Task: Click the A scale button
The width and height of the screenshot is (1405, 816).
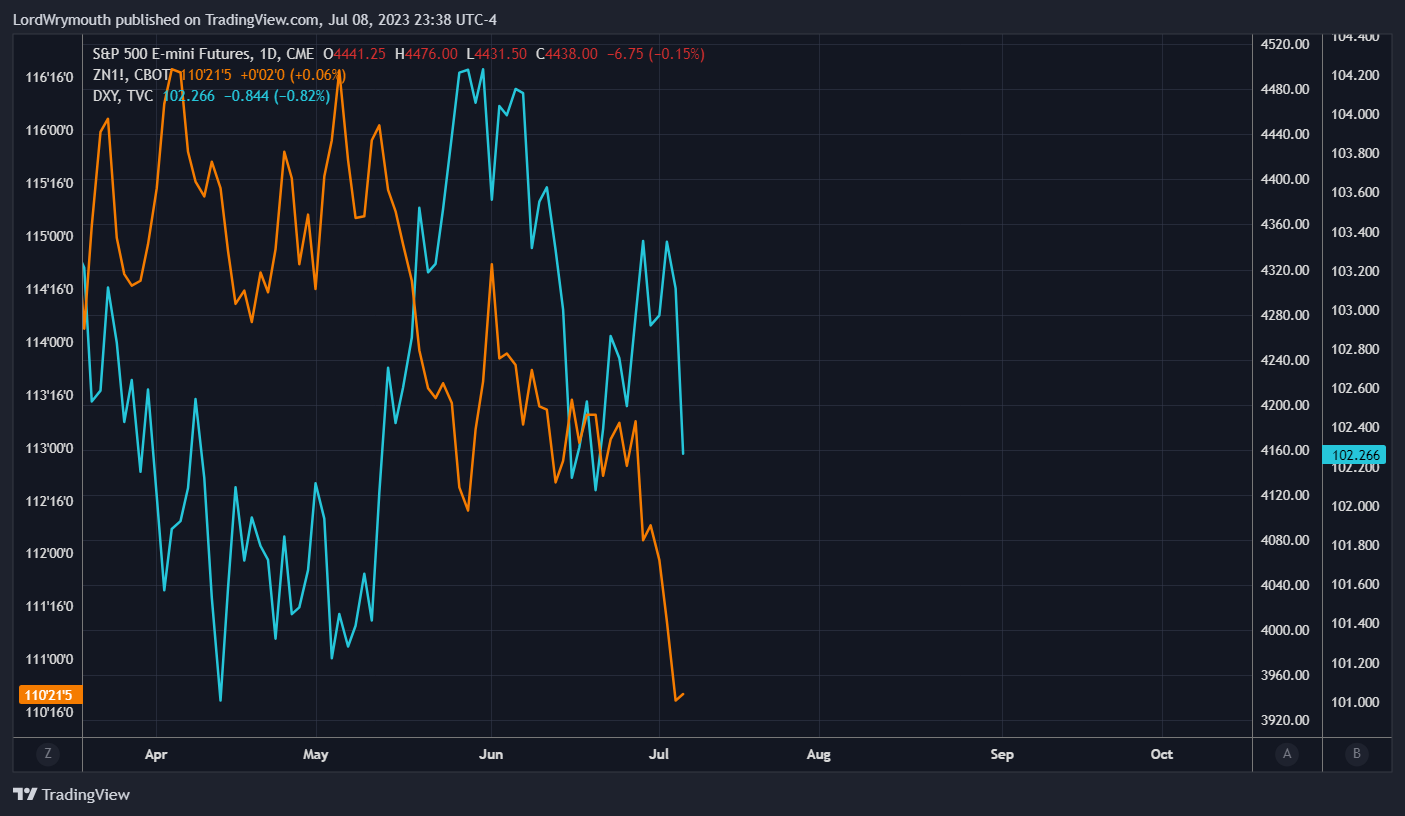Action: tap(1287, 754)
